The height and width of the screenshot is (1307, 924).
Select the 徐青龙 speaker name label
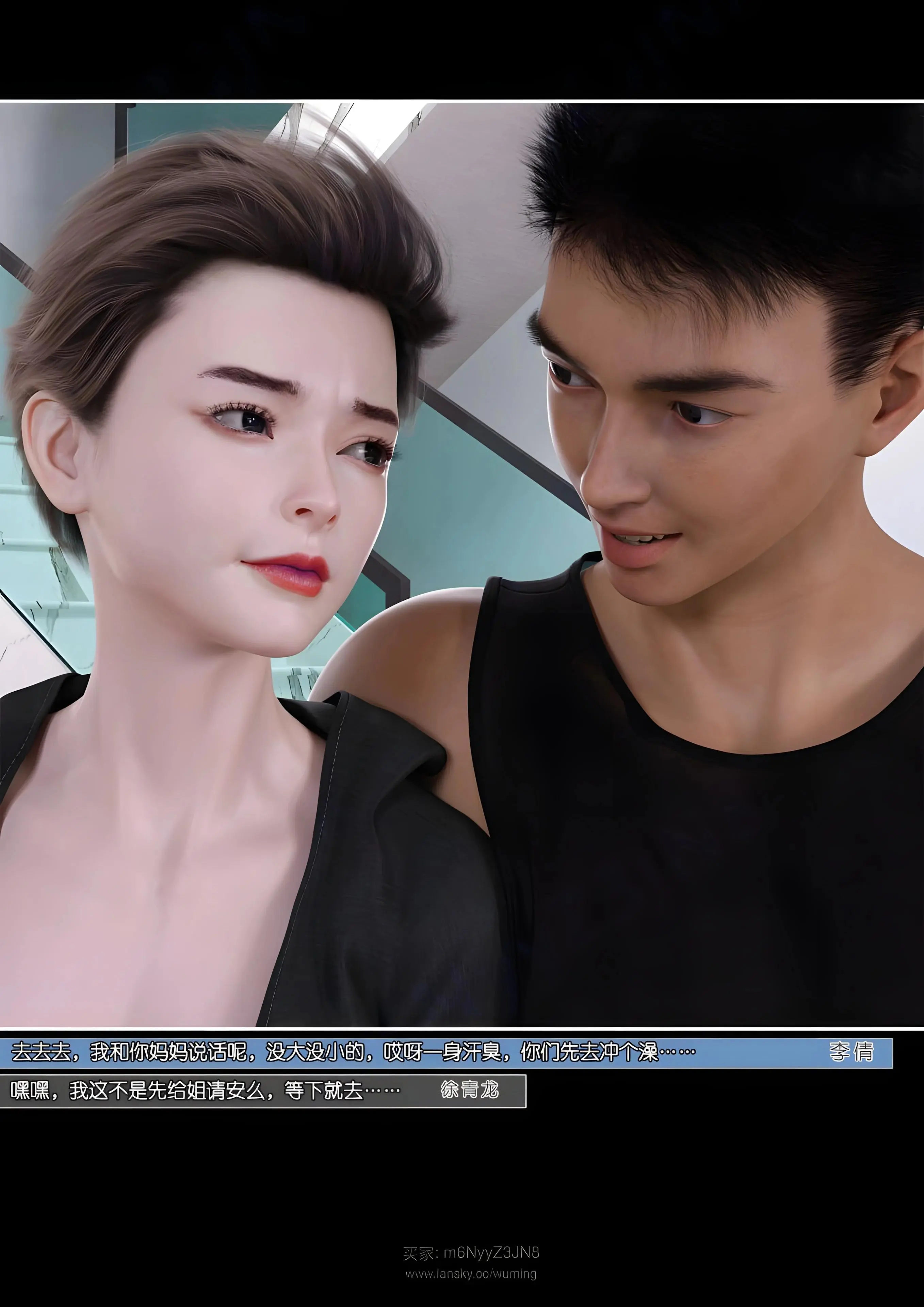(470, 1090)
